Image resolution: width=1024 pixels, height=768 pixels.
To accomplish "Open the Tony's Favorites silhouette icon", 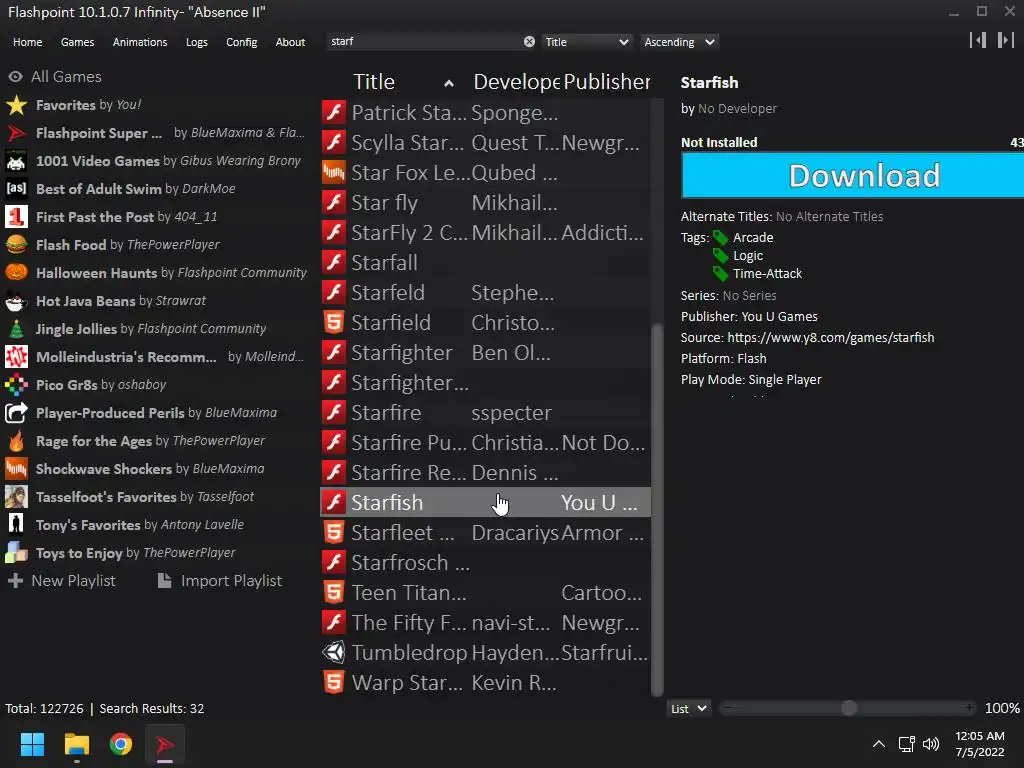I will tap(16, 525).
